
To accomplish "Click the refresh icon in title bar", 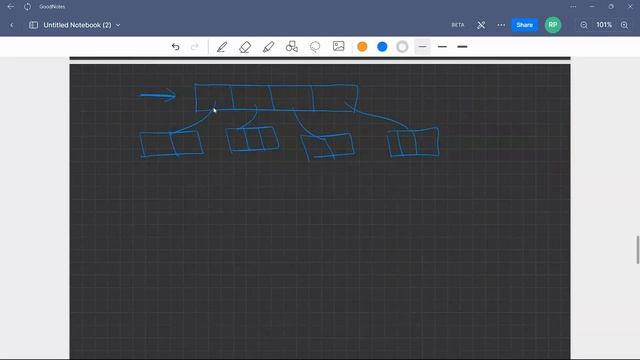I will click(27, 7).
